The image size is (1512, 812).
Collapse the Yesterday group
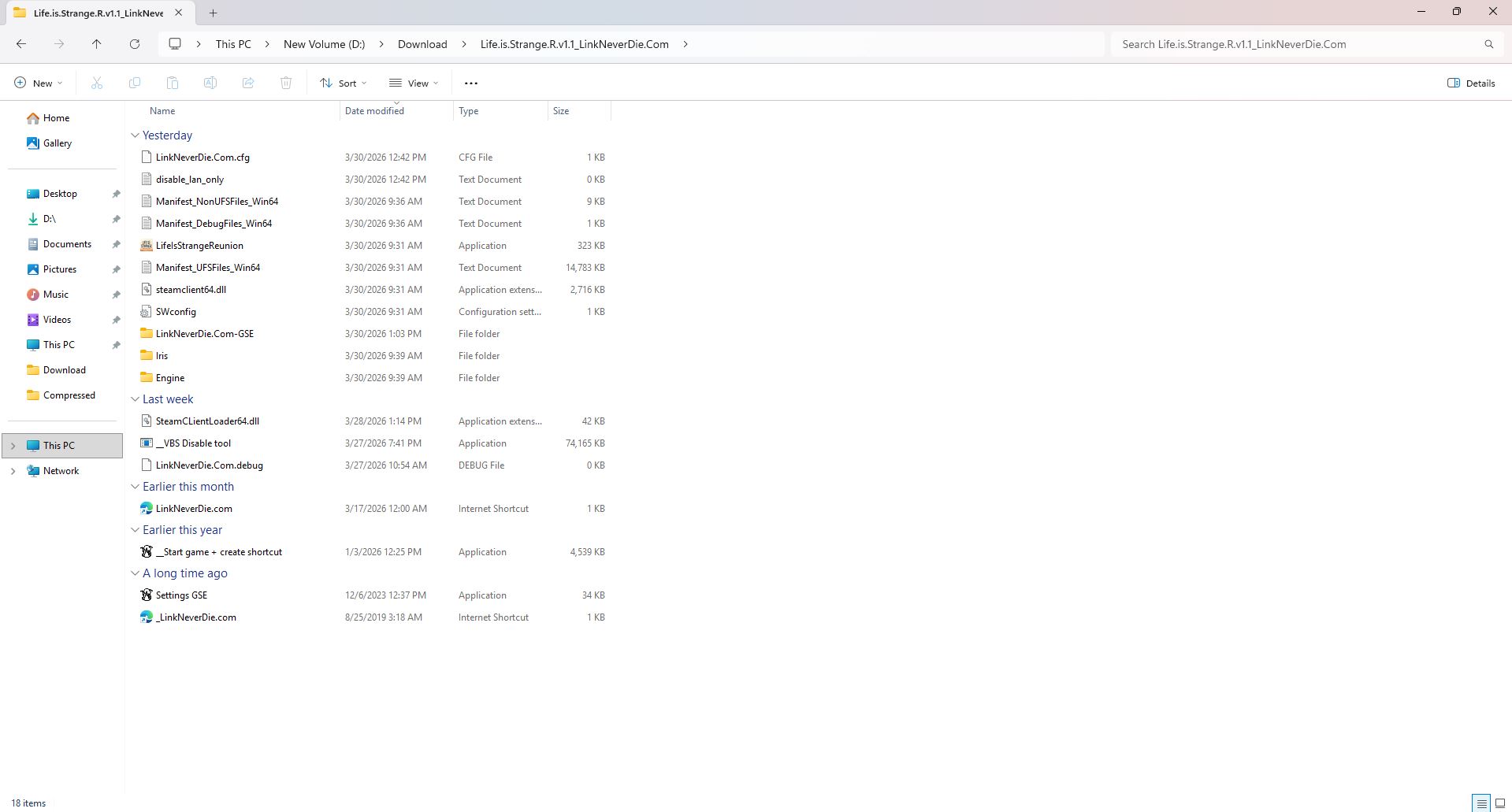pyautogui.click(x=135, y=135)
